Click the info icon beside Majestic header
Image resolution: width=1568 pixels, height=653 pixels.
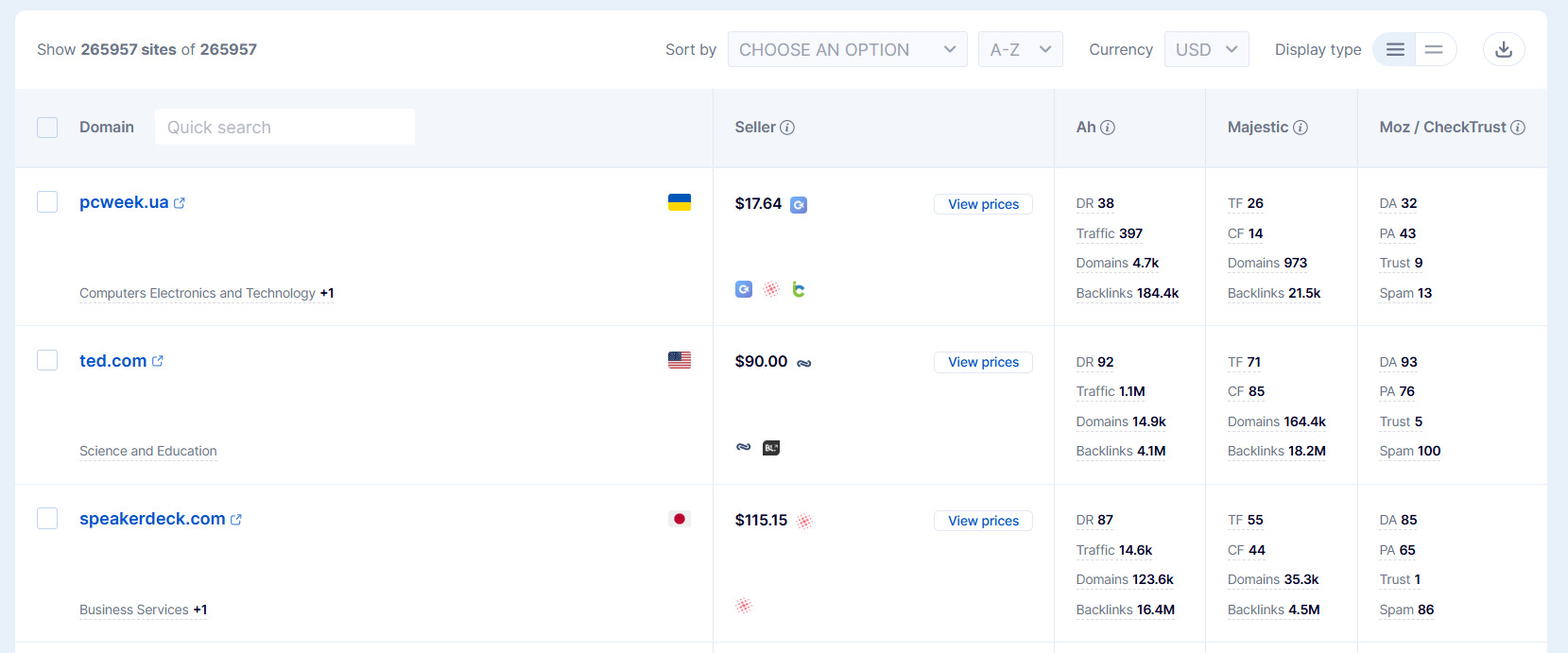tap(1301, 128)
